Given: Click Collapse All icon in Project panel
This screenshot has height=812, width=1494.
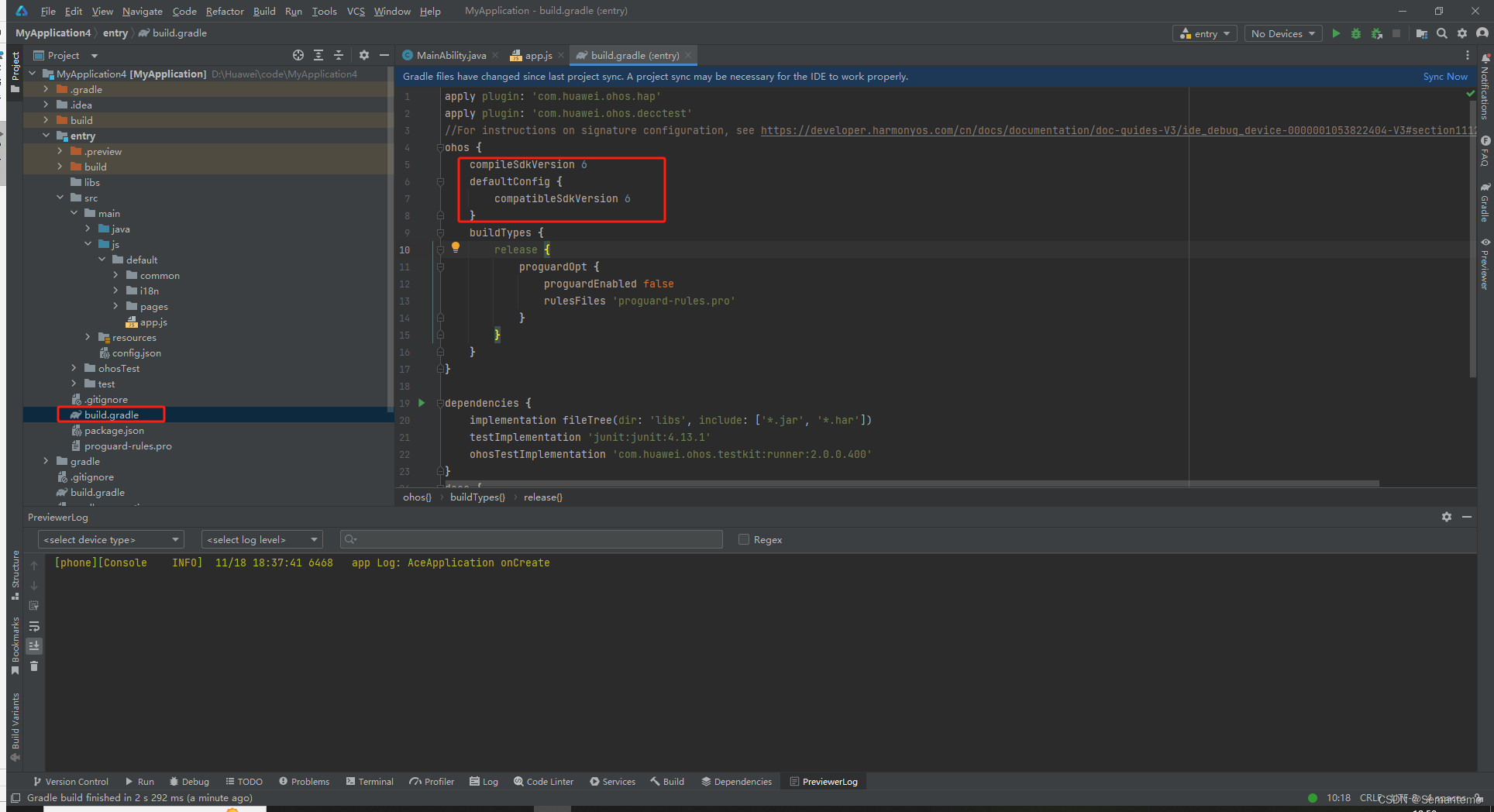Looking at the screenshot, I should 339,55.
